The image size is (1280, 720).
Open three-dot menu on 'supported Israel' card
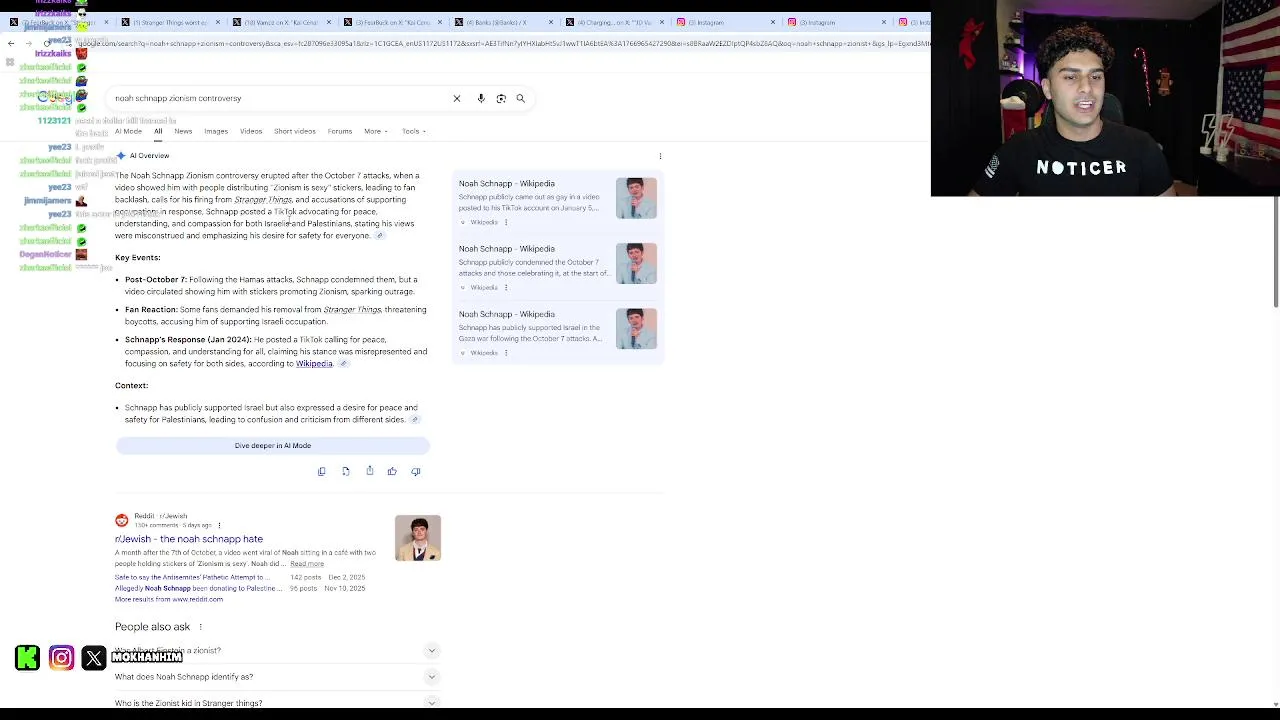click(x=506, y=352)
